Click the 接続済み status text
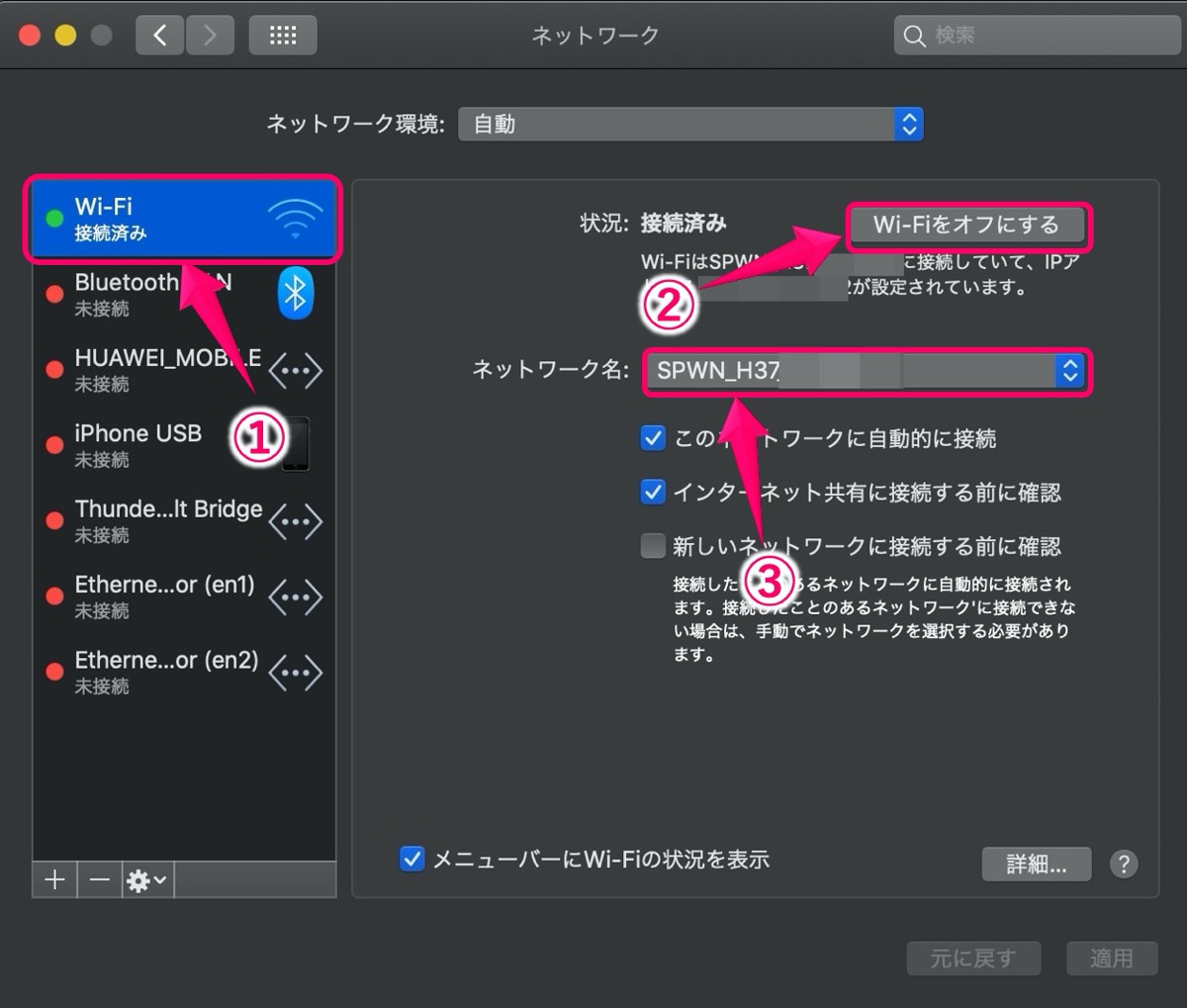Screen dimensions: 1187x1008 click(x=684, y=224)
